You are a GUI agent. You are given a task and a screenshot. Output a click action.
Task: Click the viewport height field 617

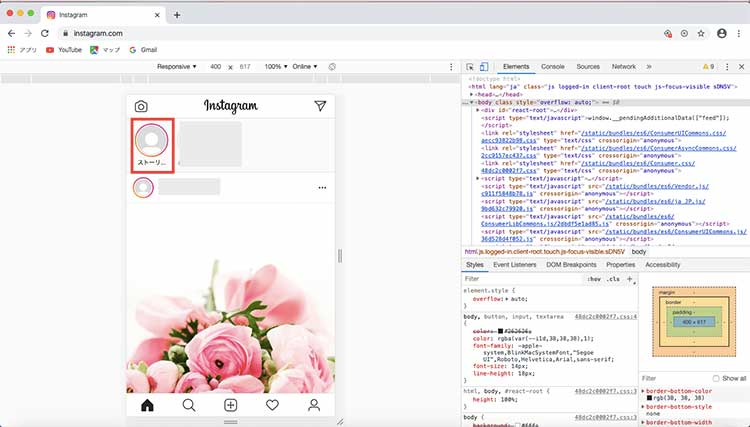[x=245, y=66]
